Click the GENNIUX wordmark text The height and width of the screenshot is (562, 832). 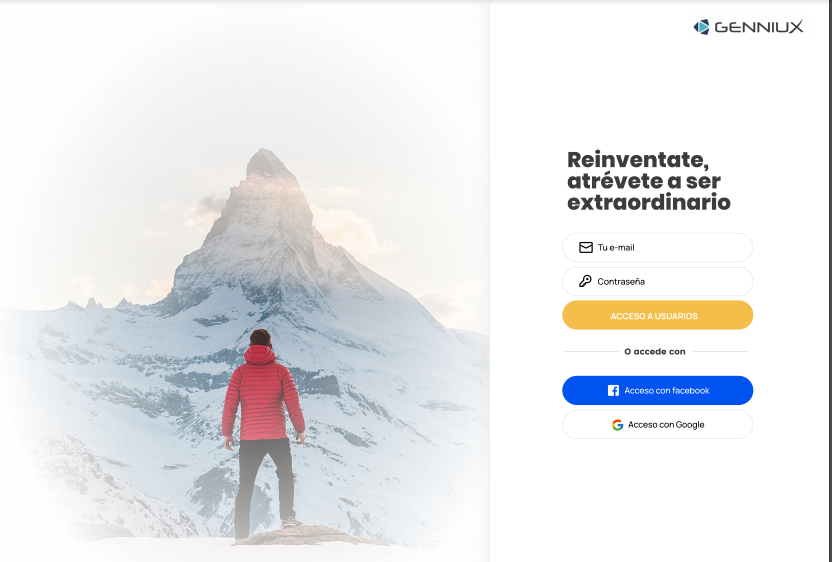click(759, 27)
